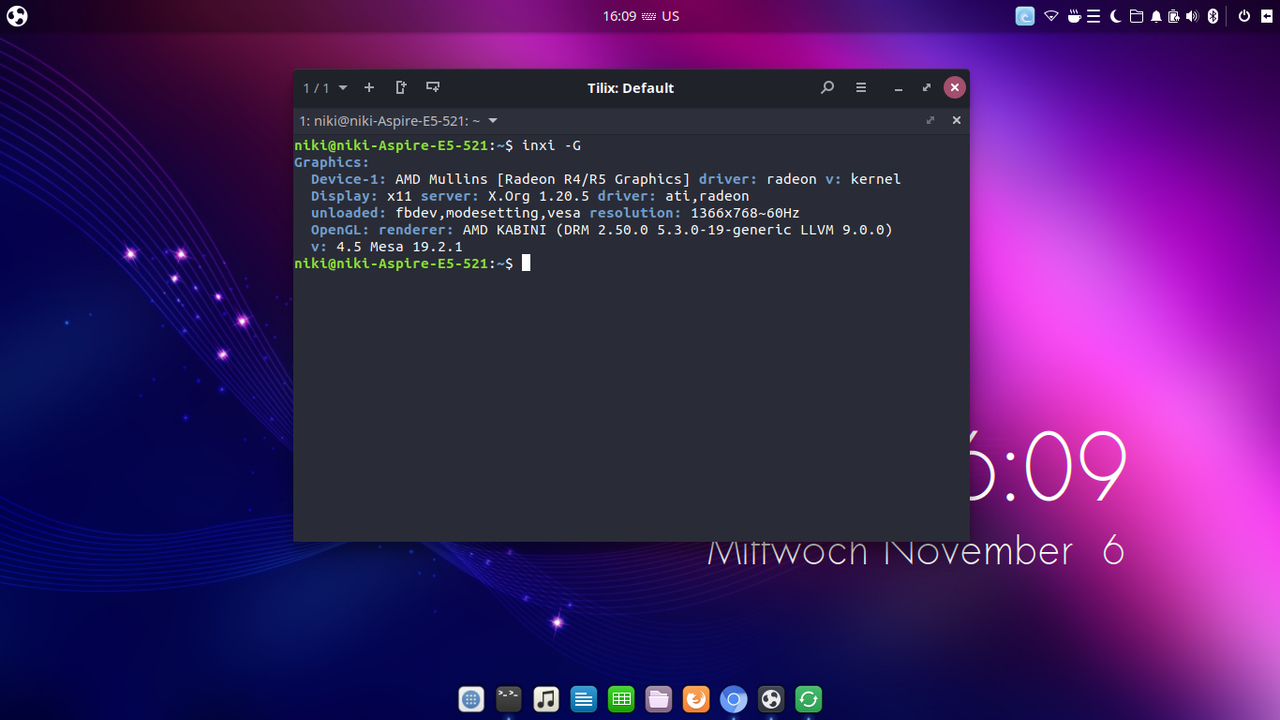Click the '1366x768~60Hz' resolution text
The width and height of the screenshot is (1280, 720).
[x=745, y=213]
